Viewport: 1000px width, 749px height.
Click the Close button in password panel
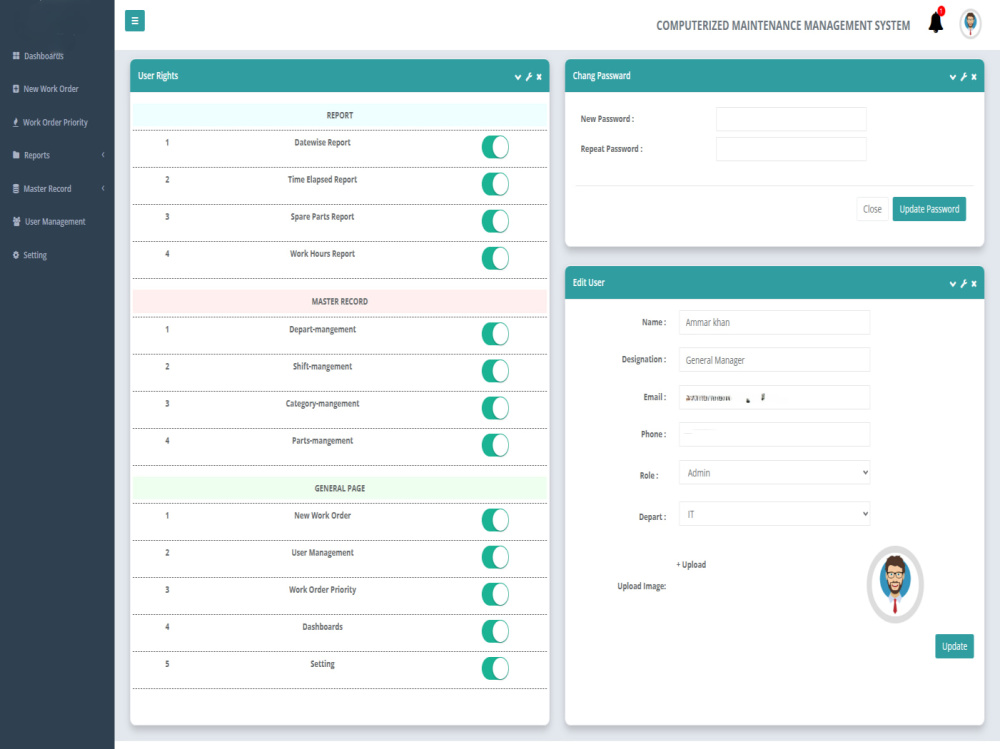click(x=872, y=209)
